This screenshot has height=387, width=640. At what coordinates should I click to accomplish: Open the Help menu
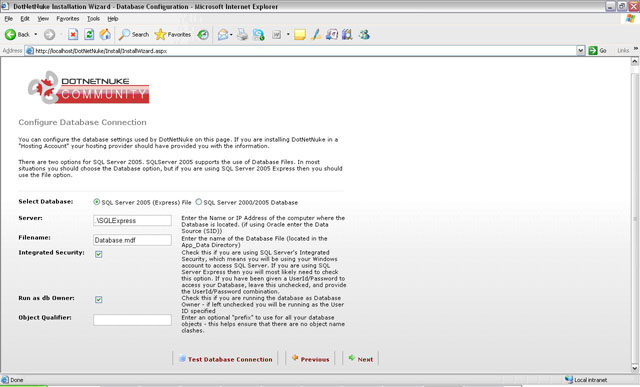click(x=113, y=19)
